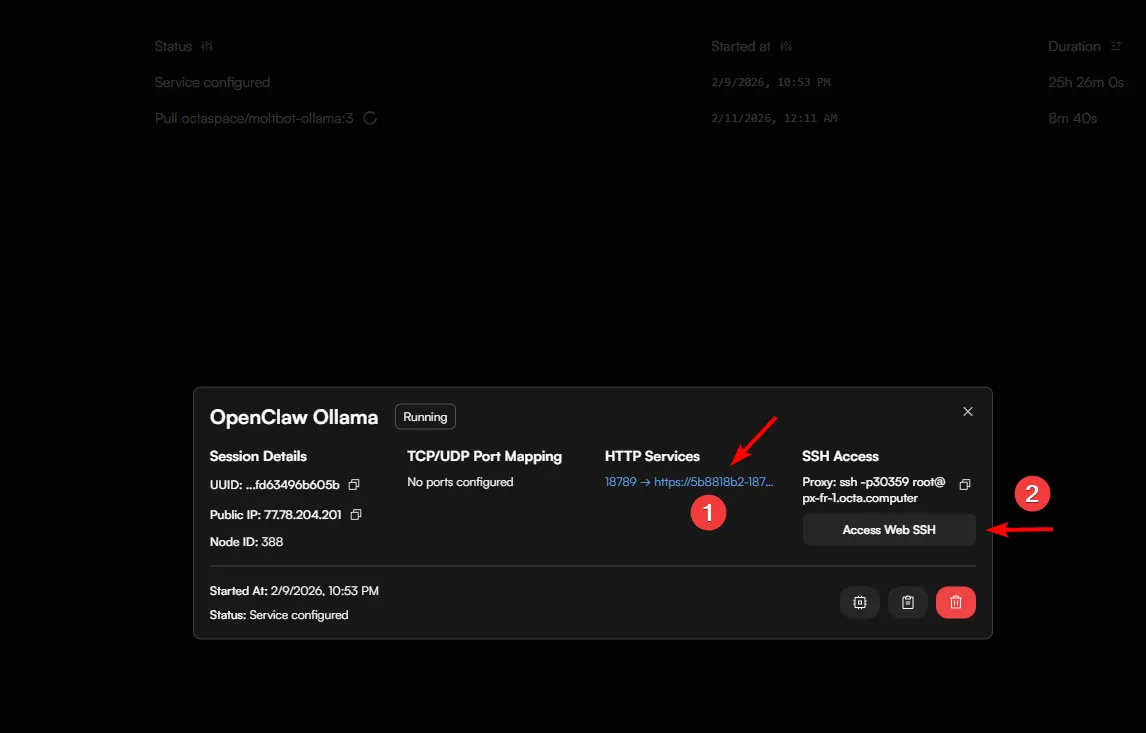Click the 2/9/2026, 10:53 PM cell in background table
1146x733 pixels.
tap(770, 83)
